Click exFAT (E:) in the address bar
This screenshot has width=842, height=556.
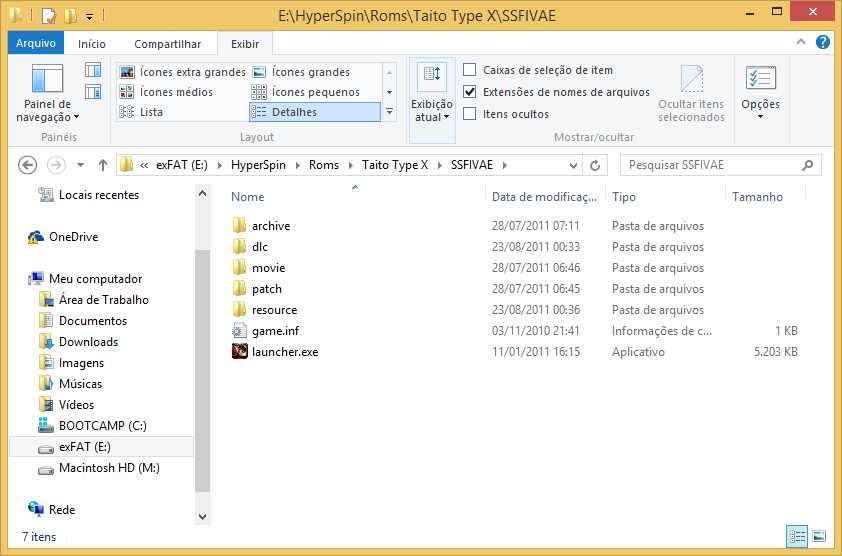[182, 165]
